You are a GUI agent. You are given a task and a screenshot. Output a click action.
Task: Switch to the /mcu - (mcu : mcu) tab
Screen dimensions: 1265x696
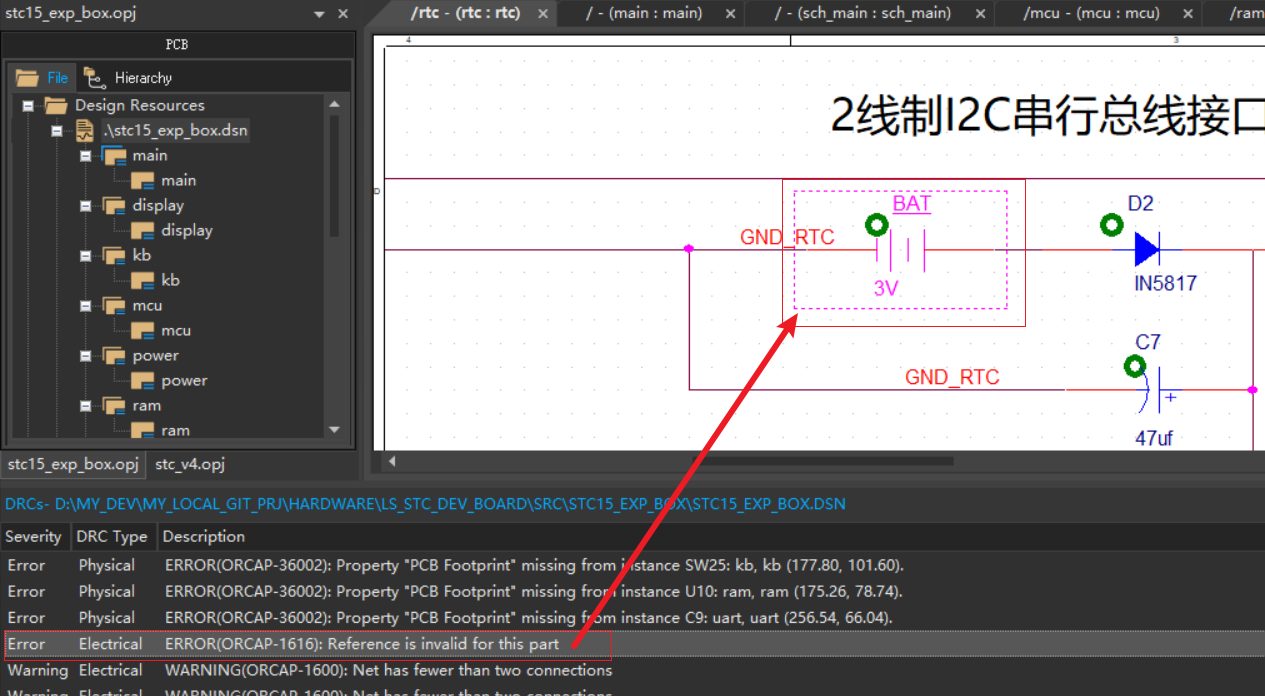1091,13
